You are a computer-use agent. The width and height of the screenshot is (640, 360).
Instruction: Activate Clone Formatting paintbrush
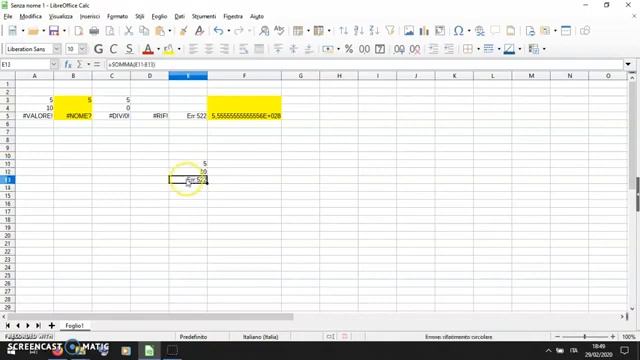coord(184,31)
